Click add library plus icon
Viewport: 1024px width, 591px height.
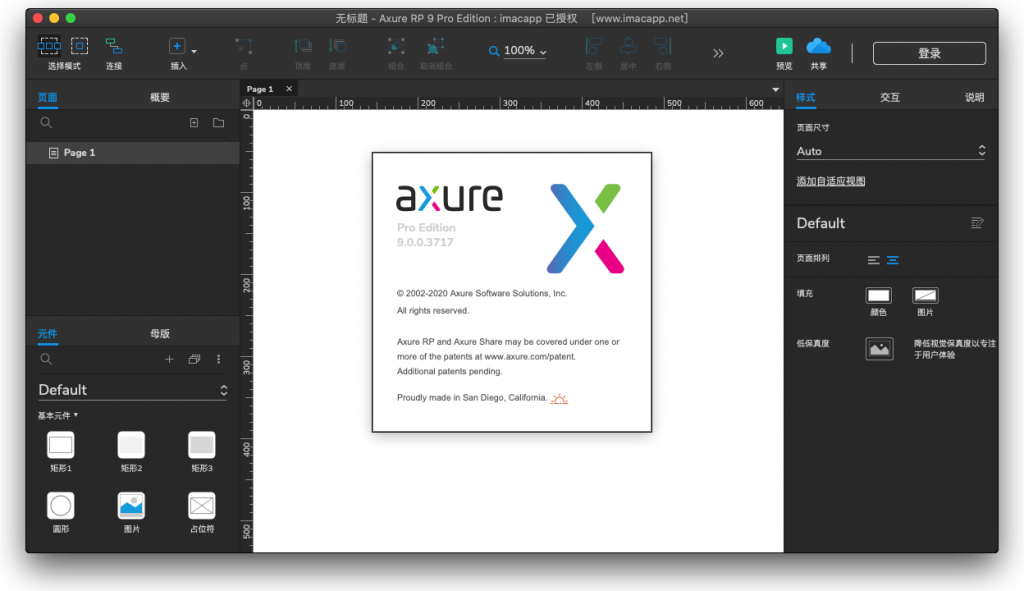[169, 359]
